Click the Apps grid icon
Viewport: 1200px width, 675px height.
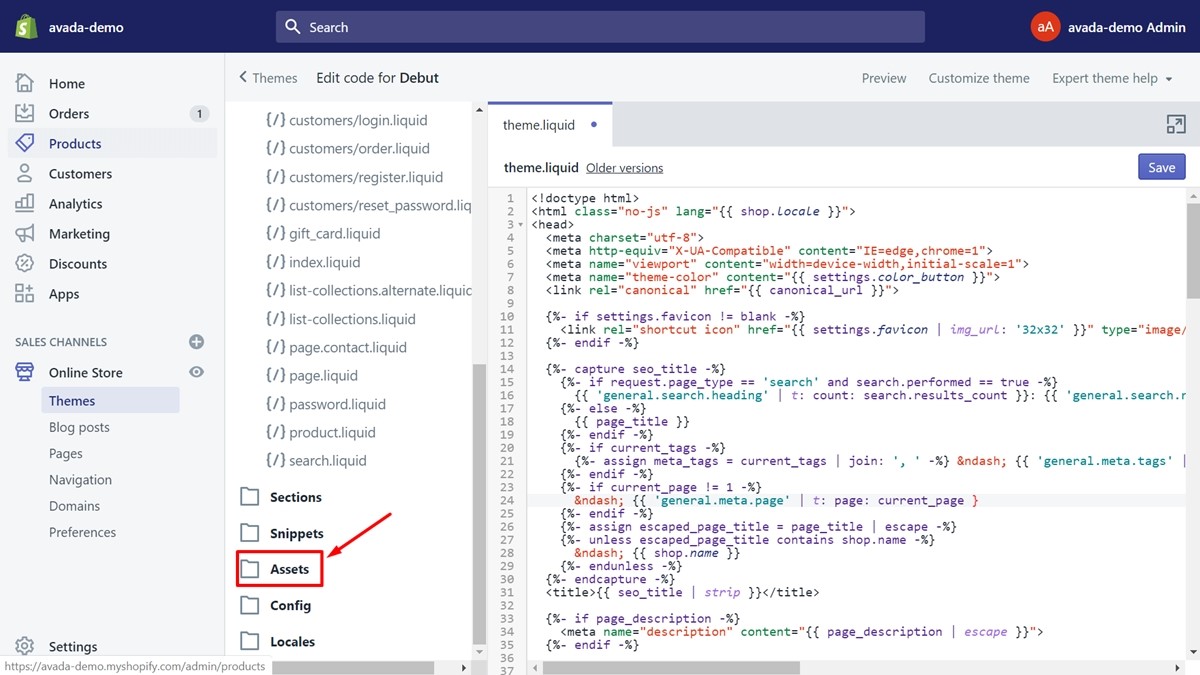tap(25, 293)
